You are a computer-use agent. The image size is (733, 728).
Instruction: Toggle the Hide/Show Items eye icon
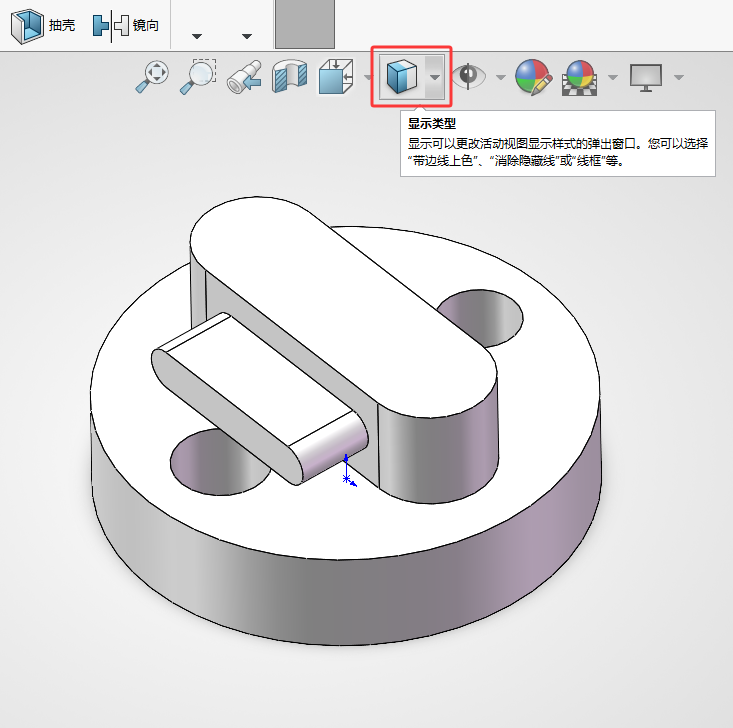click(468, 76)
